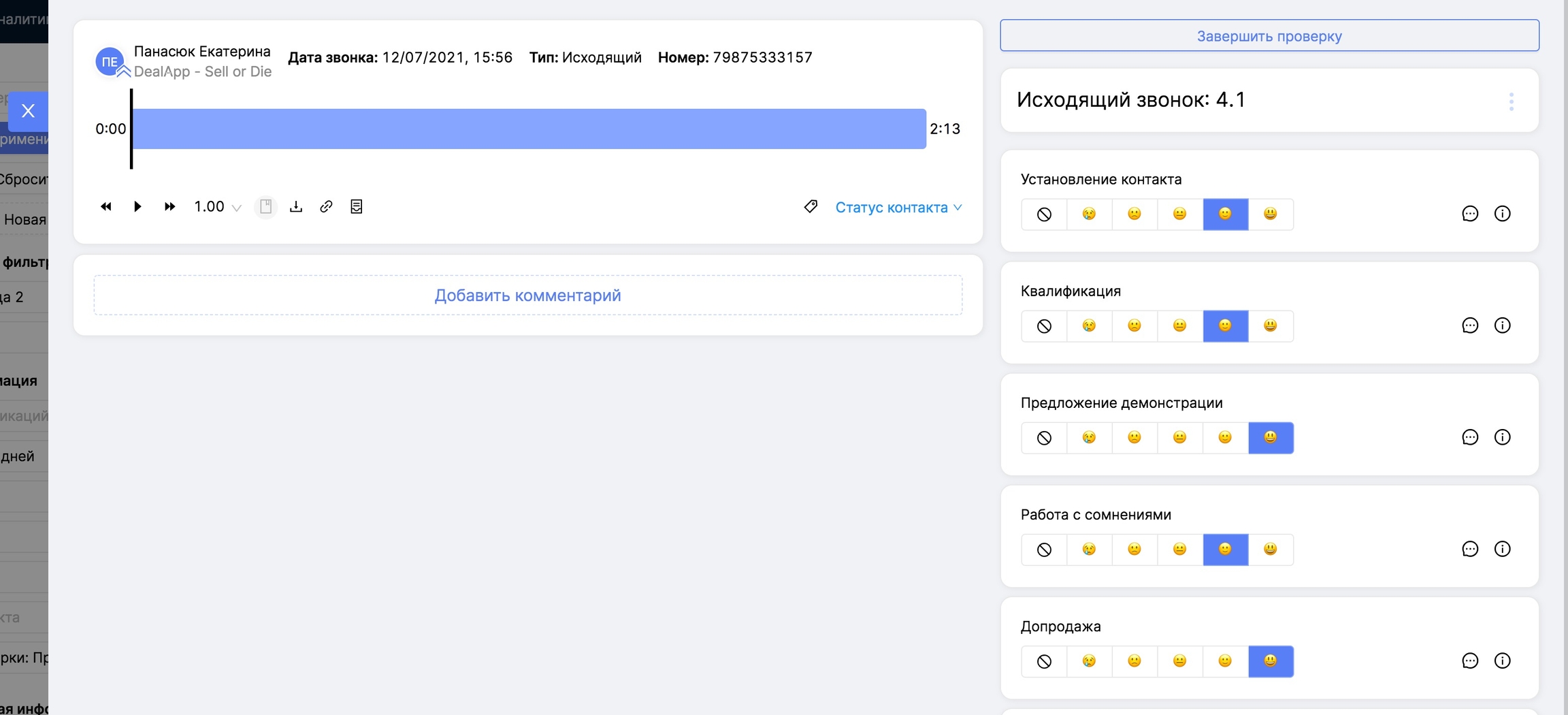Open the playback speed 1.00 dropdown
Viewport: 1568px width, 715px height.
[x=217, y=207]
